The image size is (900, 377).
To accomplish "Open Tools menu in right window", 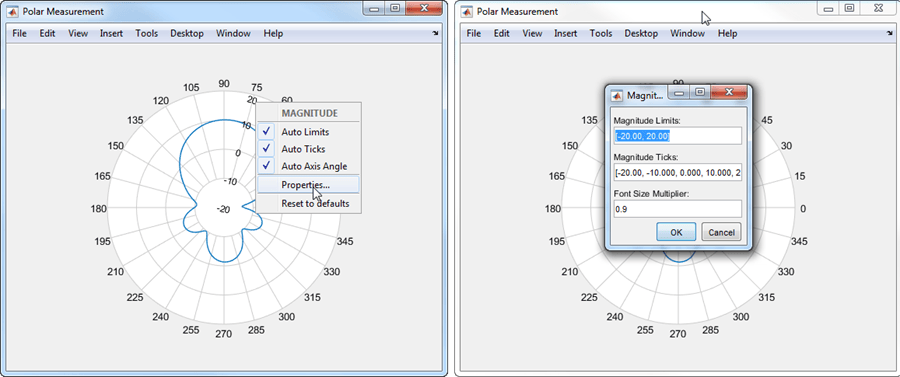I will coord(601,33).
